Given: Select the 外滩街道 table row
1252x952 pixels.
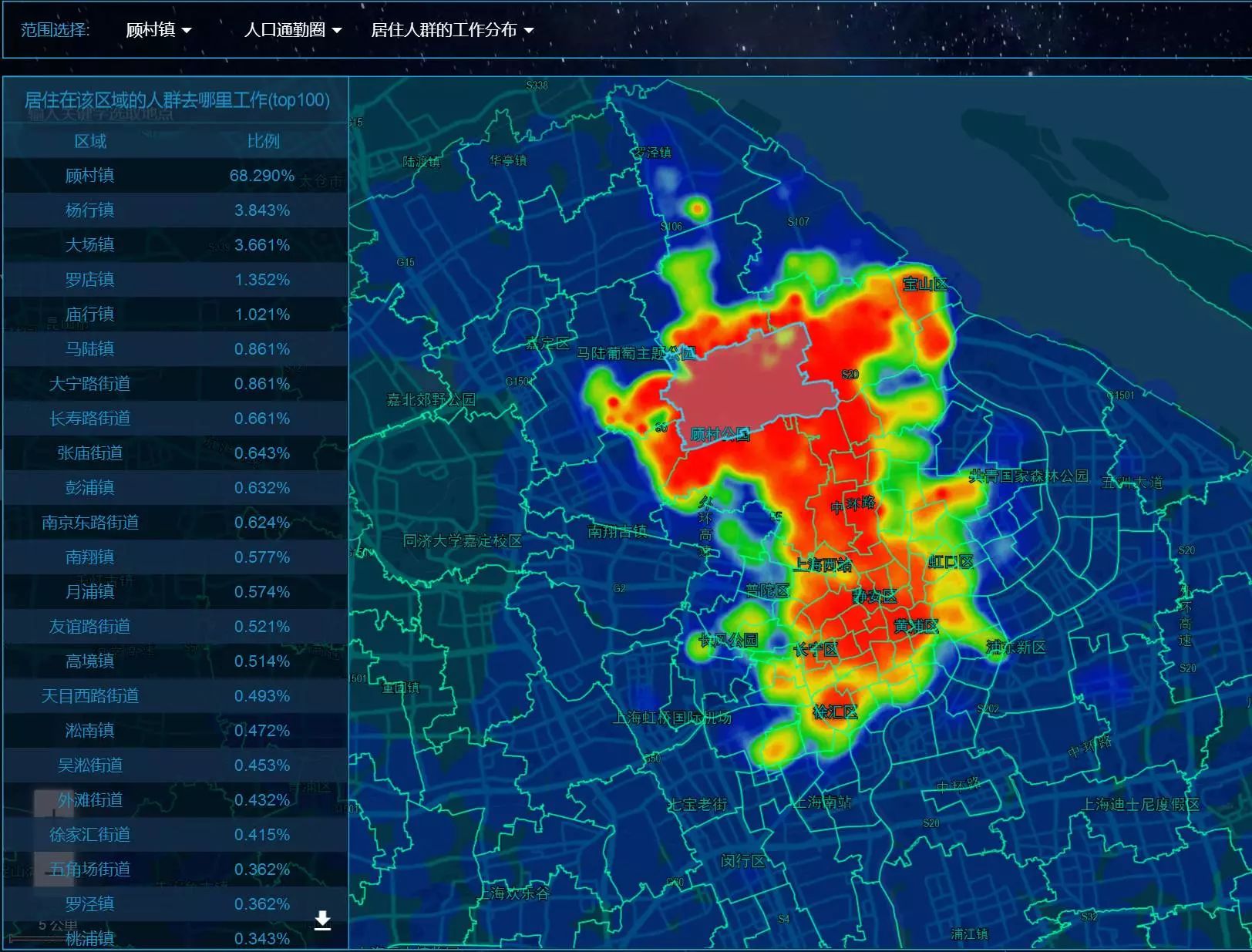Looking at the screenshot, I should pos(176,800).
